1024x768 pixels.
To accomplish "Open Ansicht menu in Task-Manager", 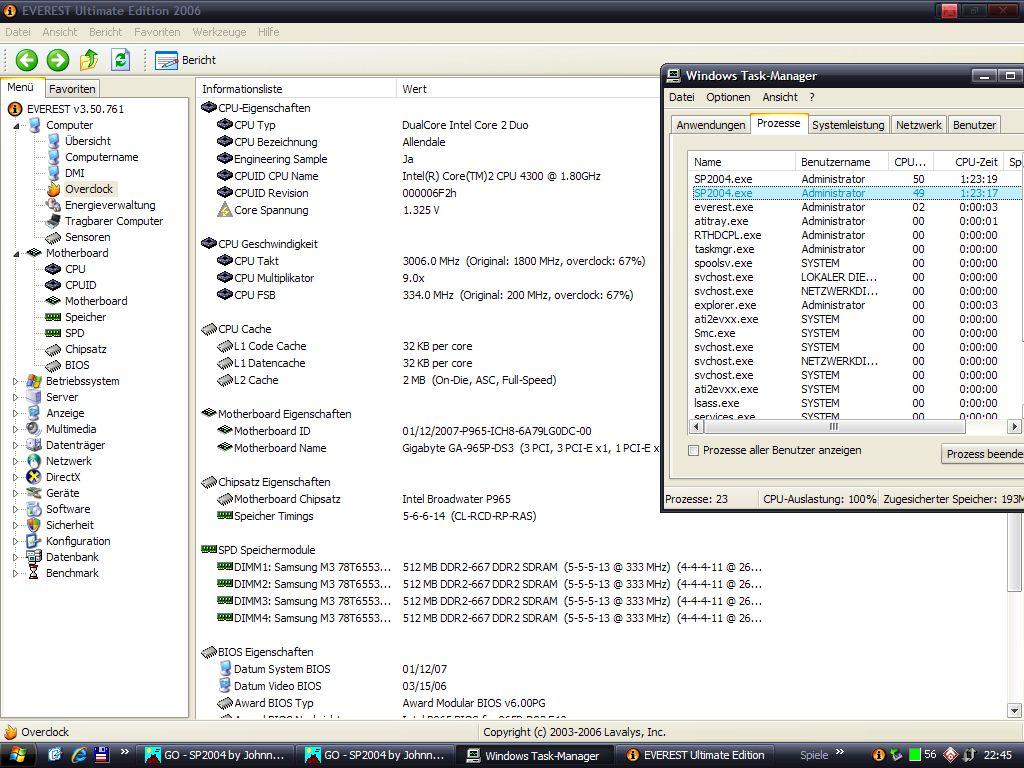I will (x=780, y=97).
